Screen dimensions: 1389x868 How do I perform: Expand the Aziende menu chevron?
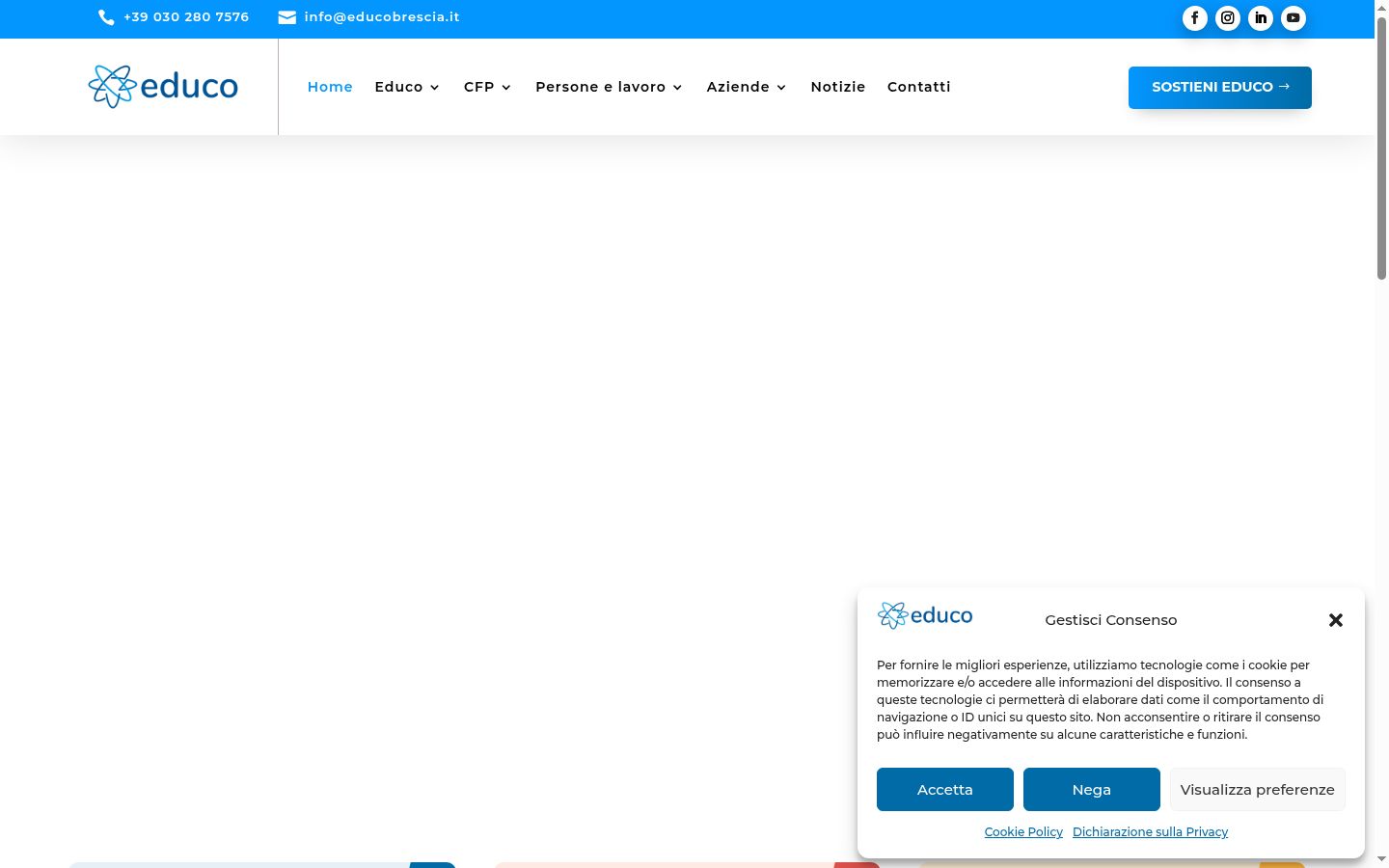point(781,88)
